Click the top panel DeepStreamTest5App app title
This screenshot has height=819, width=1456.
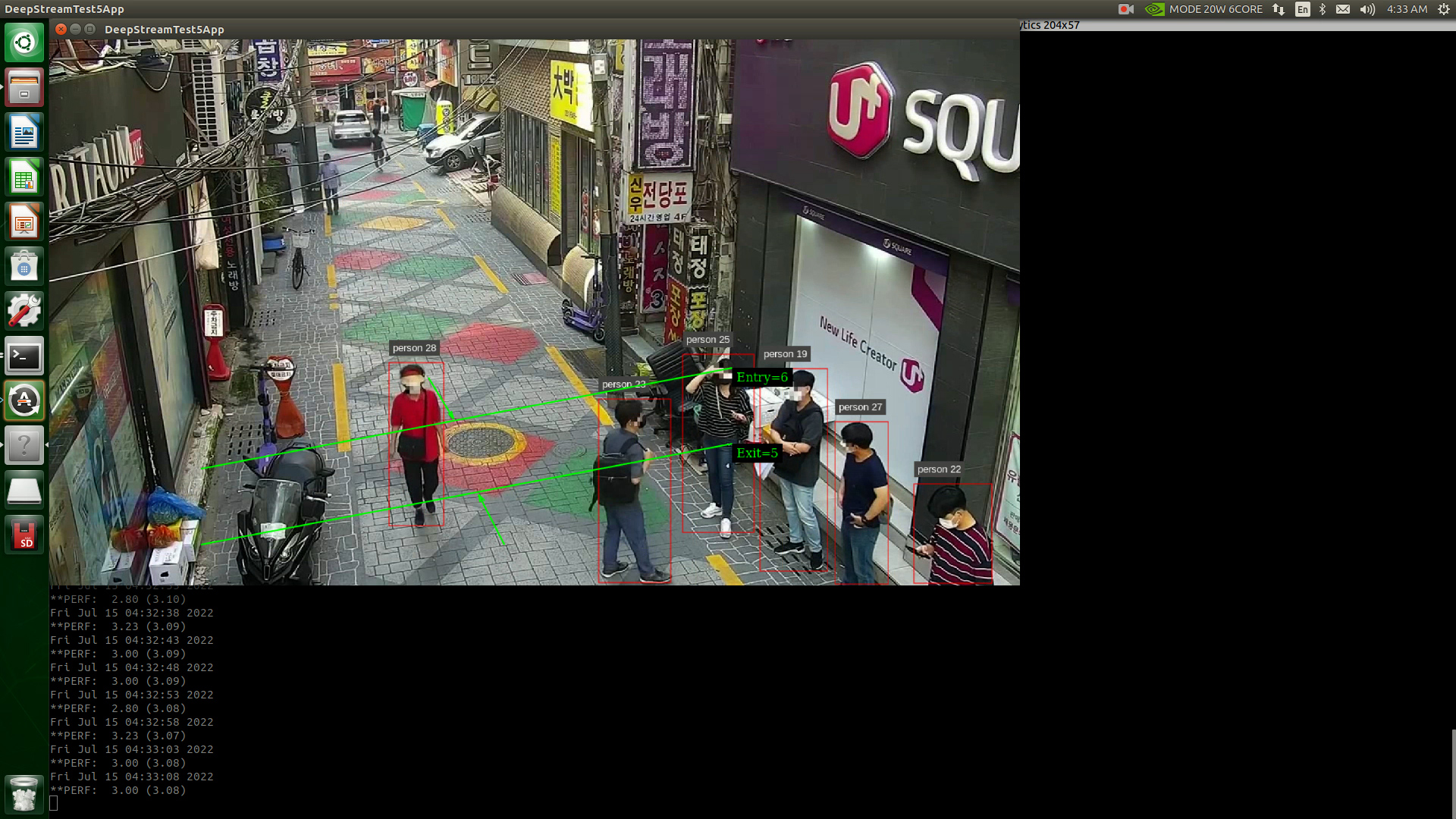click(x=64, y=9)
